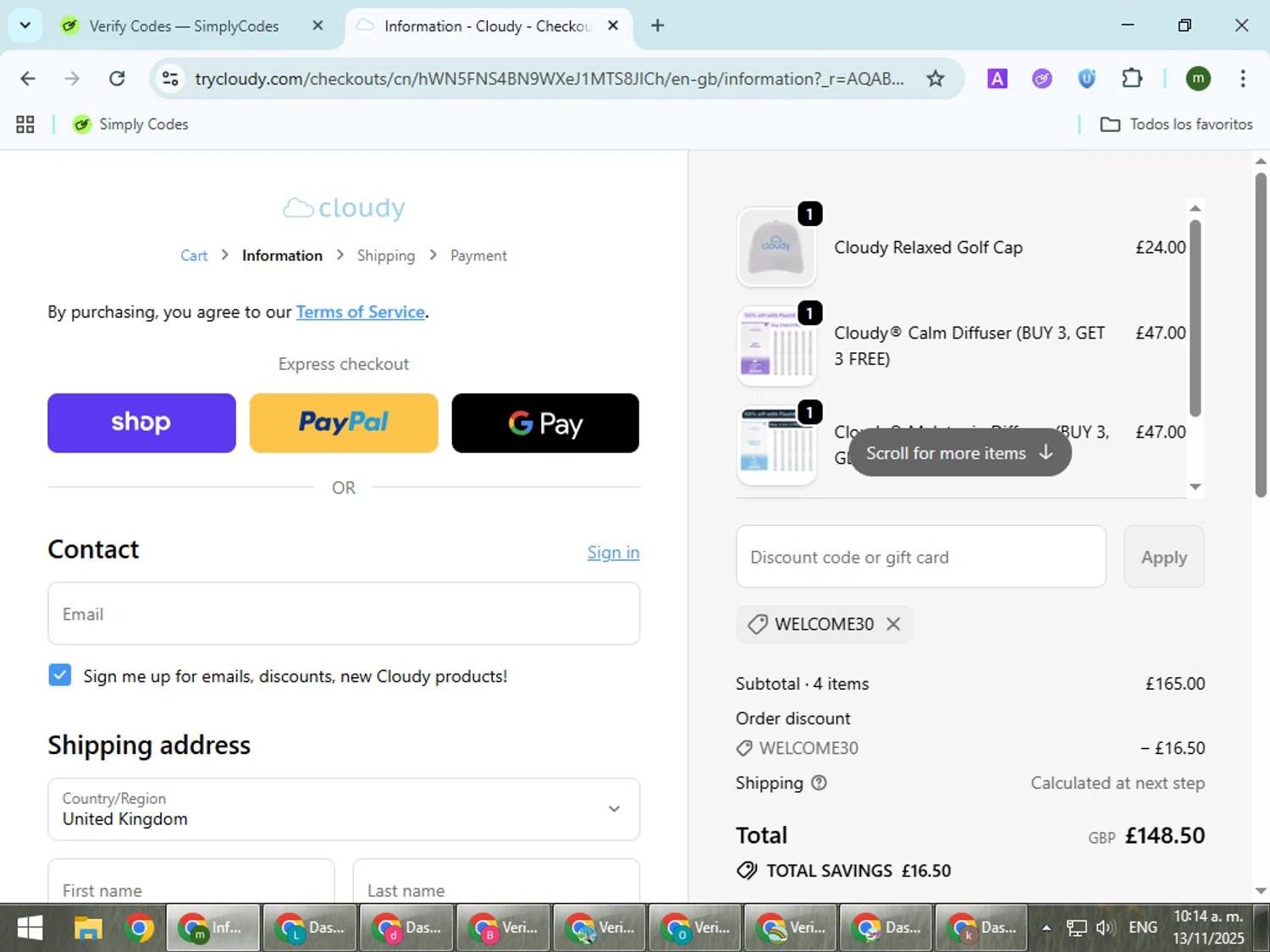Click the Cloudy Relaxed Golf Cap thumbnail
Viewport: 1270px width, 952px height.
pos(776,247)
